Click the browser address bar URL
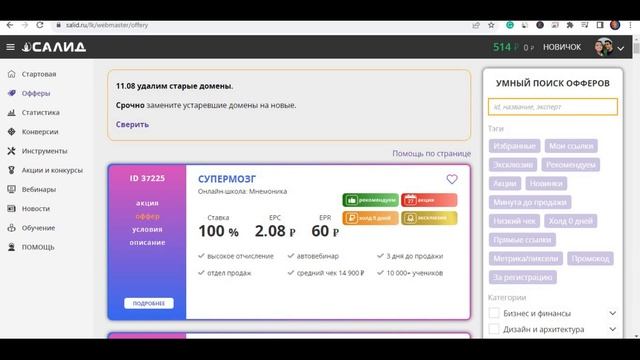 [107, 25]
